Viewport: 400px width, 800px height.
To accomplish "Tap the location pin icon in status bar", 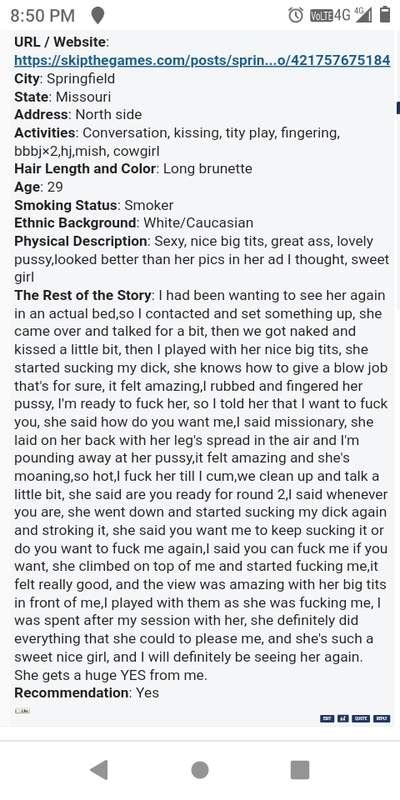I will tap(97, 16).
